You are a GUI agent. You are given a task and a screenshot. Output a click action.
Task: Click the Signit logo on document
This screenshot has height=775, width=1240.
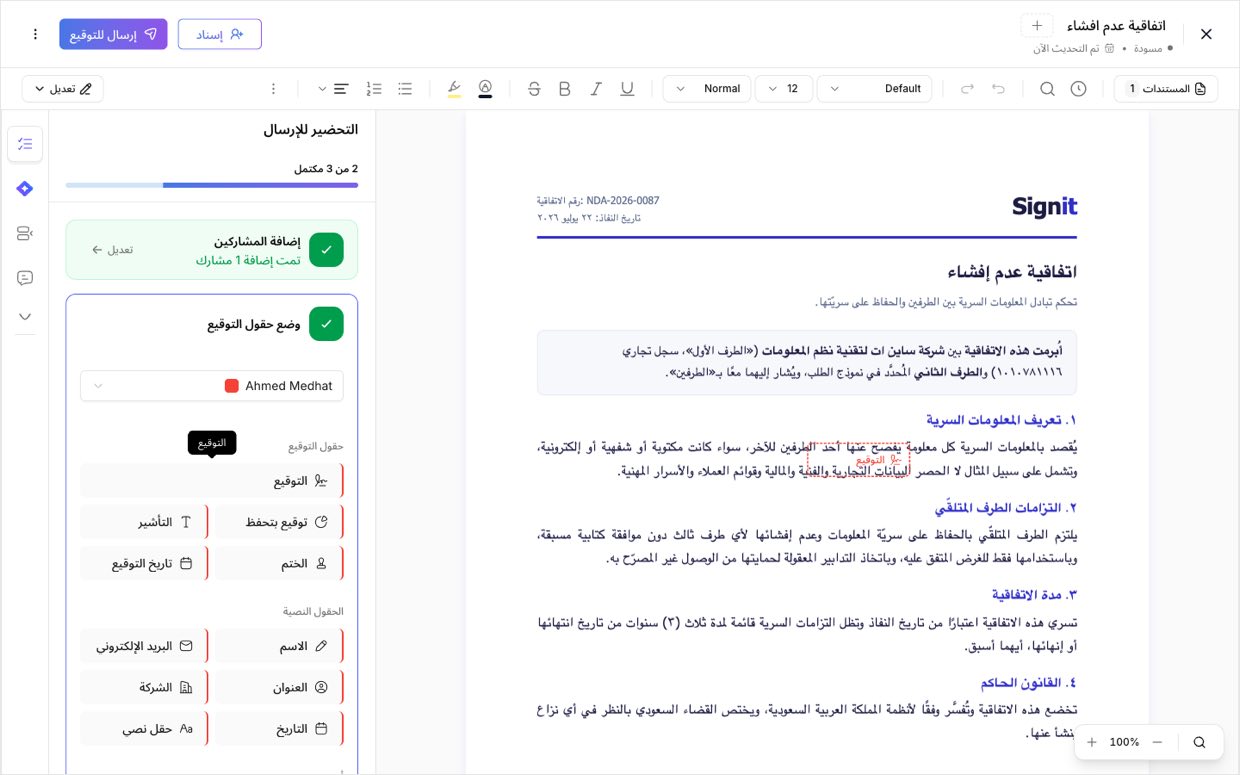[x=1044, y=207]
